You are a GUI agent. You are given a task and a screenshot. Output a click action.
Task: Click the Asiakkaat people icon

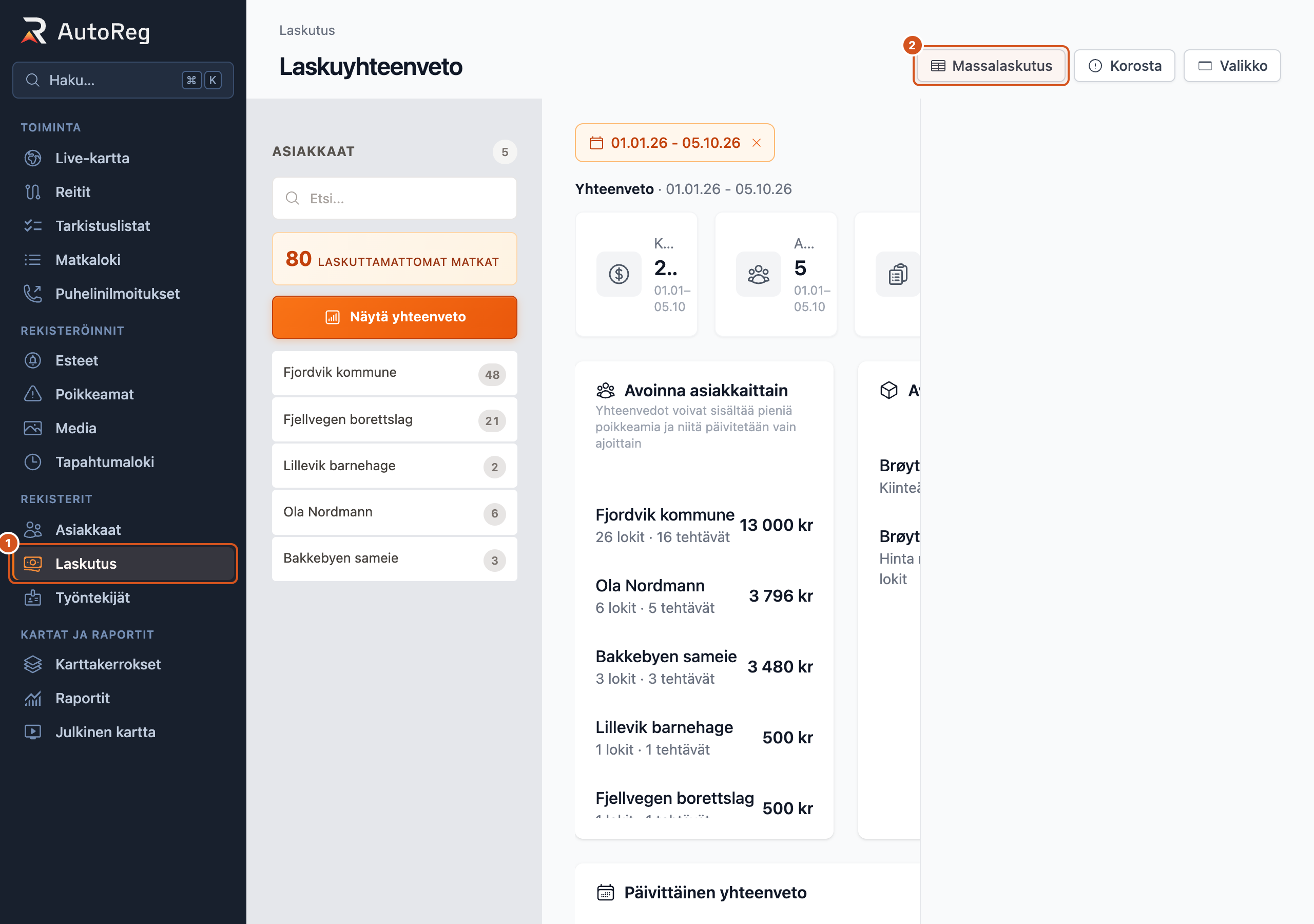(33, 530)
